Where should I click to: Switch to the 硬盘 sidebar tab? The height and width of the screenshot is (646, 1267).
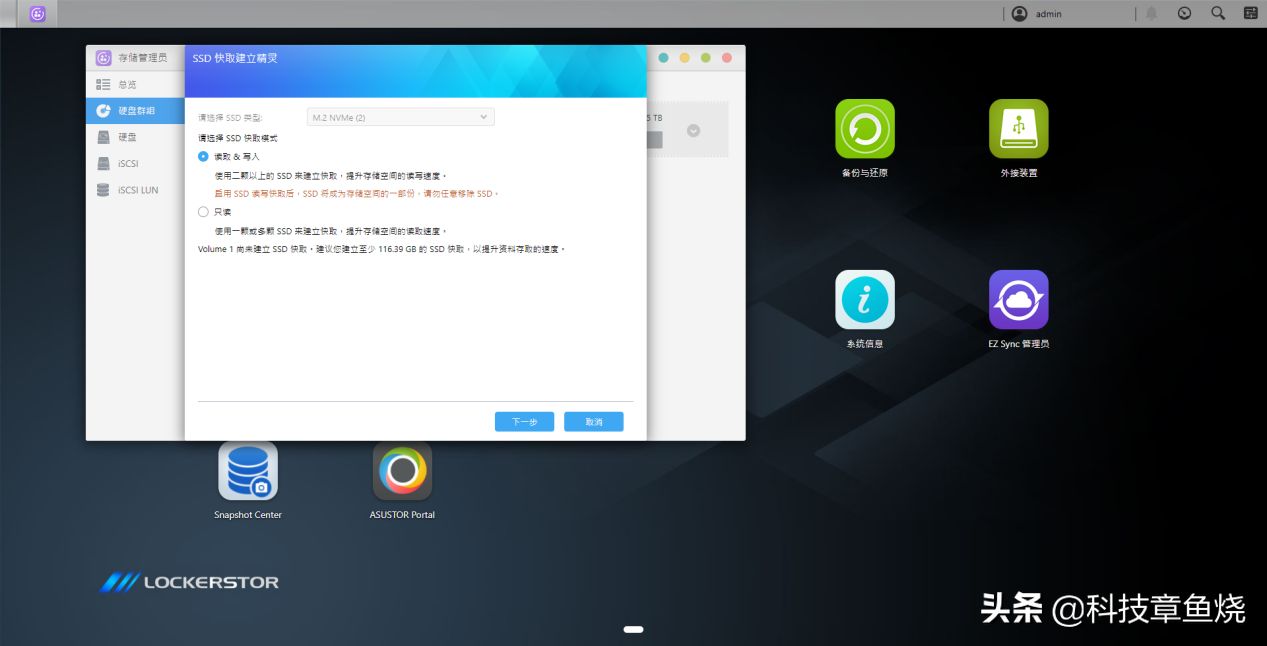[126, 137]
